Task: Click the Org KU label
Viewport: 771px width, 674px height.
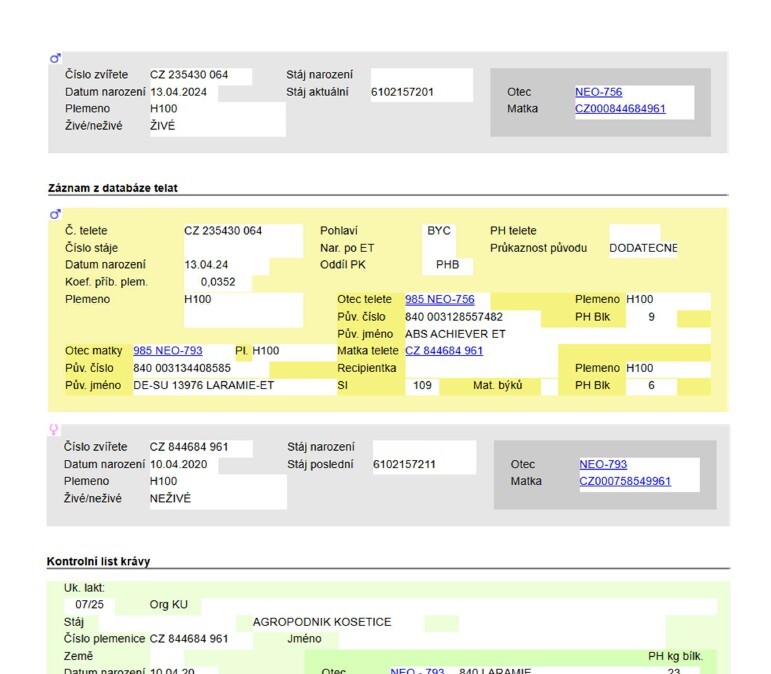Action: [169, 604]
